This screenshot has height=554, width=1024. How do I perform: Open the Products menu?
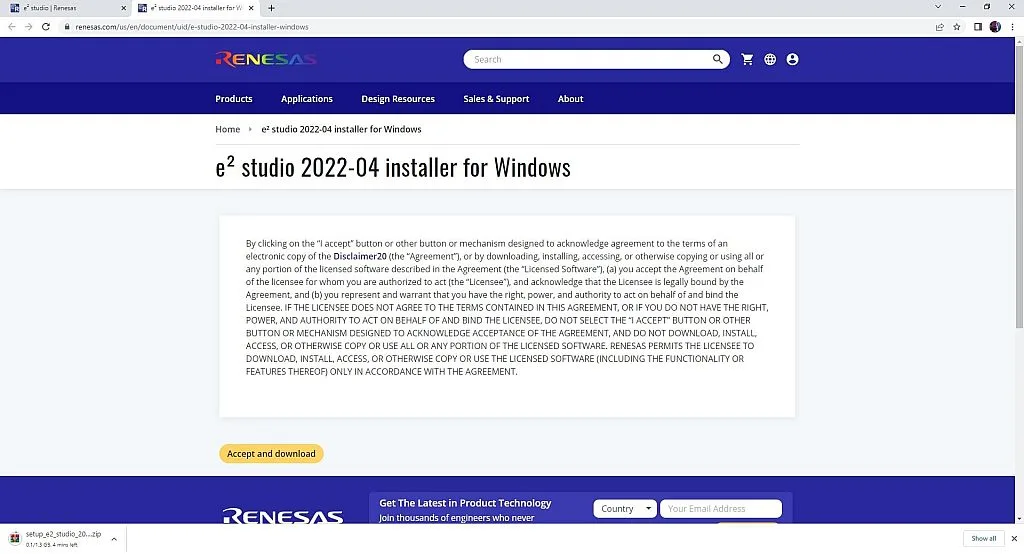[234, 99]
